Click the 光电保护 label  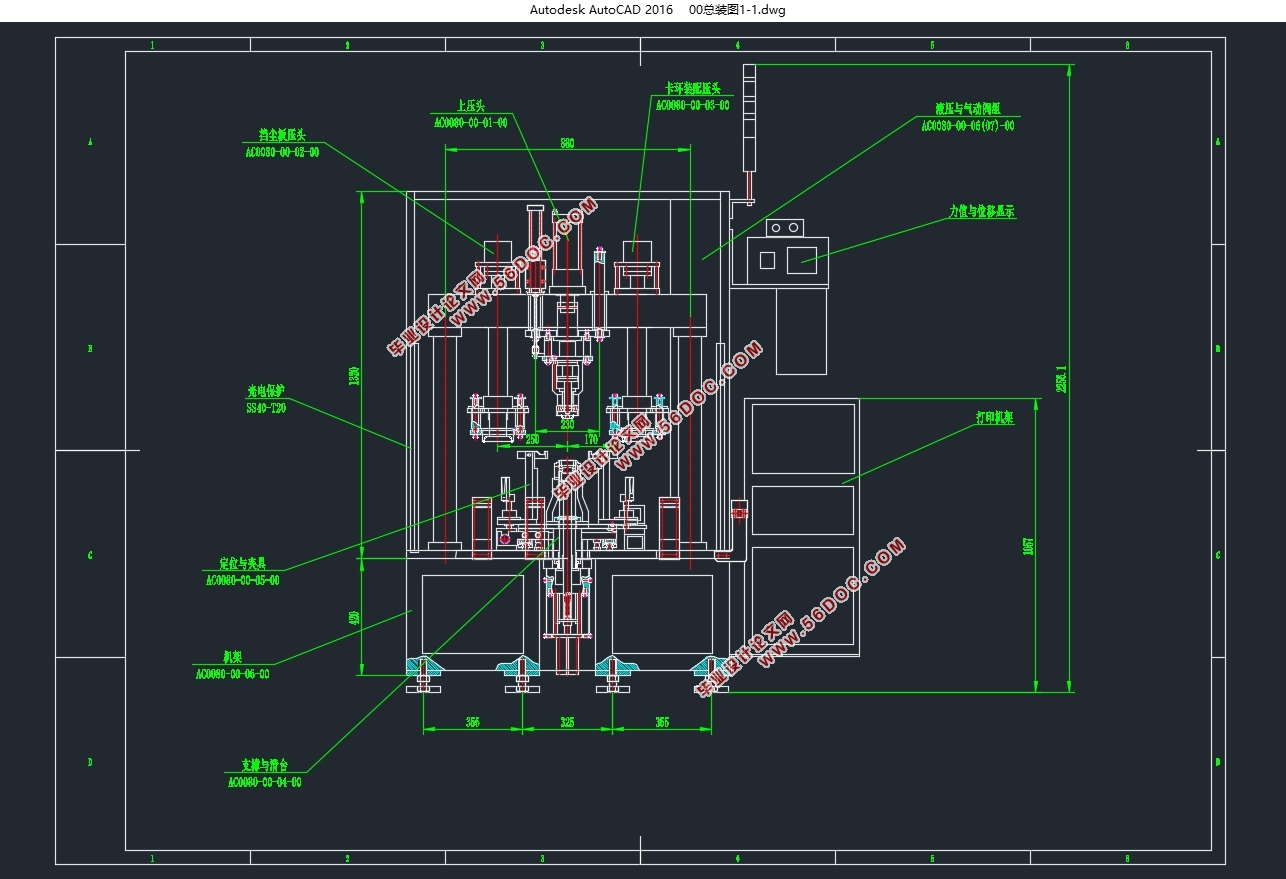(x=267, y=391)
